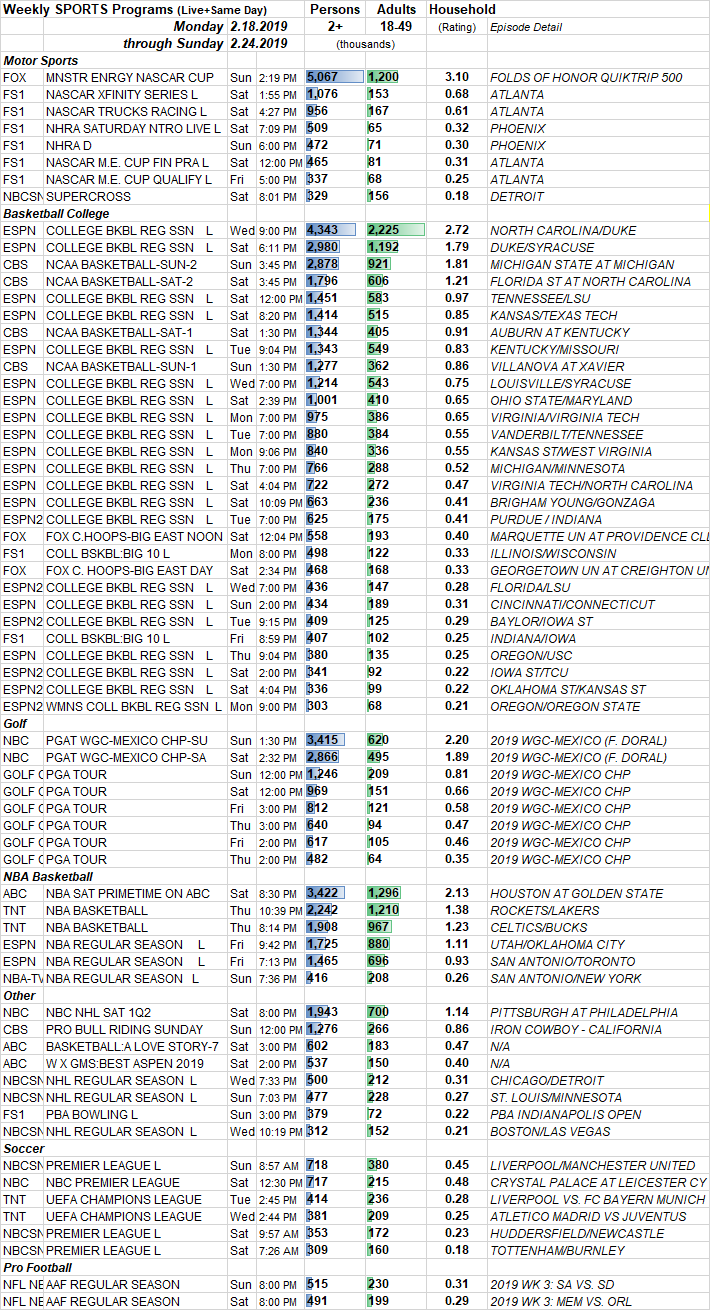Click the 'Golf' section heading

click(x=17, y=723)
